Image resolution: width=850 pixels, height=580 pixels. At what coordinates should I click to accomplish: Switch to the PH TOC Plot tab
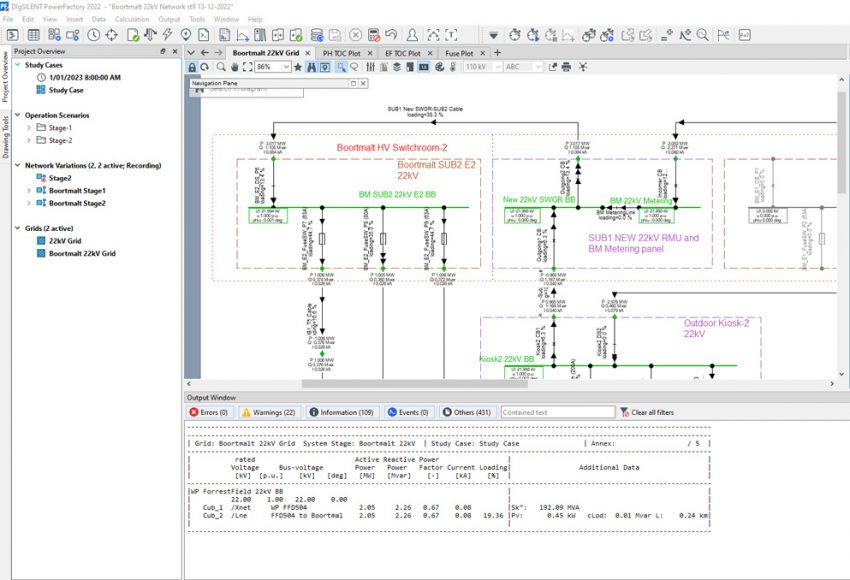click(342, 53)
